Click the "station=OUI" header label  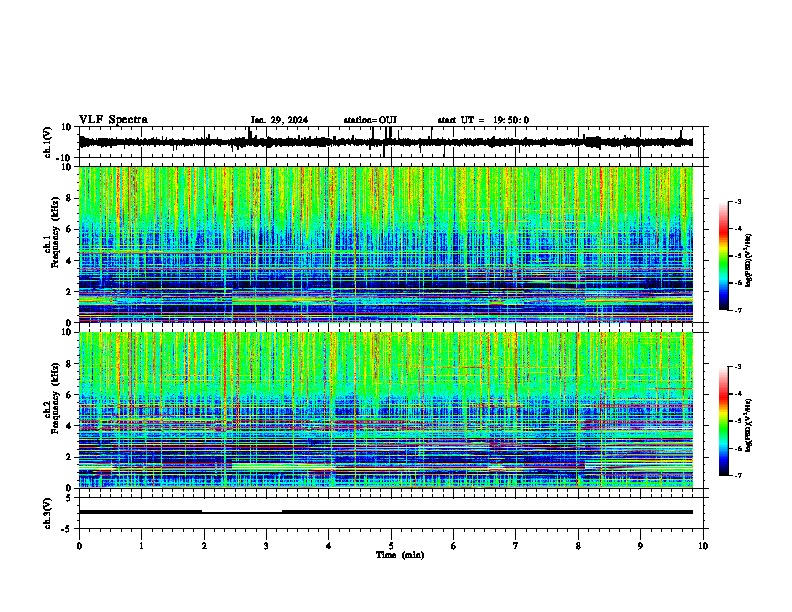[x=370, y=120]
